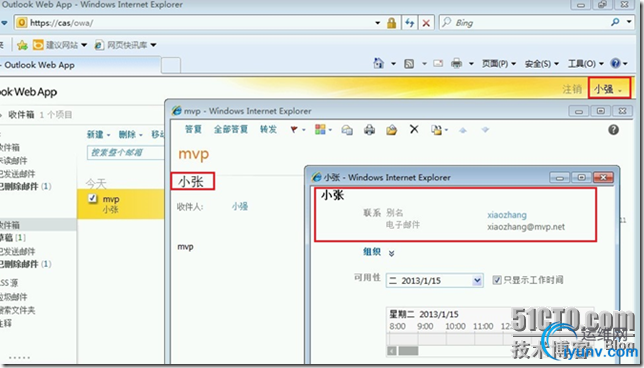Click the print icon in mvp message toolbar
Image resolution: width=644 pixels, height=368 pixels.
(369, 130)
